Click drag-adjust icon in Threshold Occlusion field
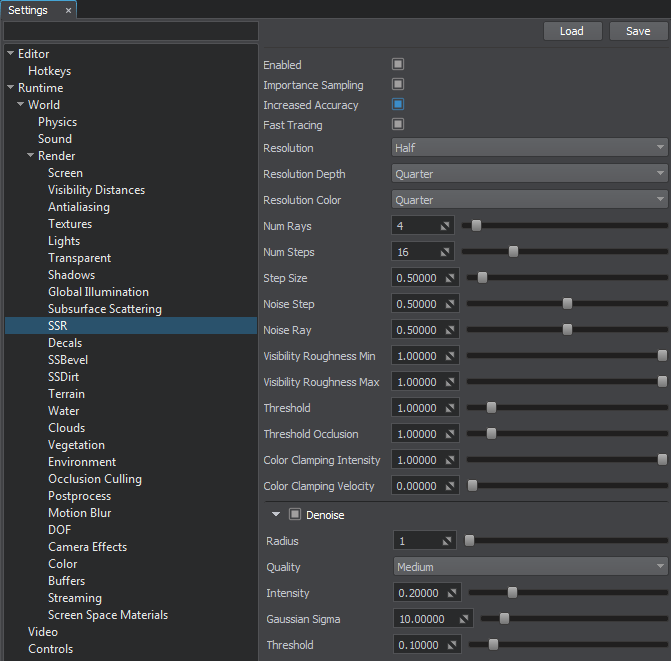 point(451,434)
